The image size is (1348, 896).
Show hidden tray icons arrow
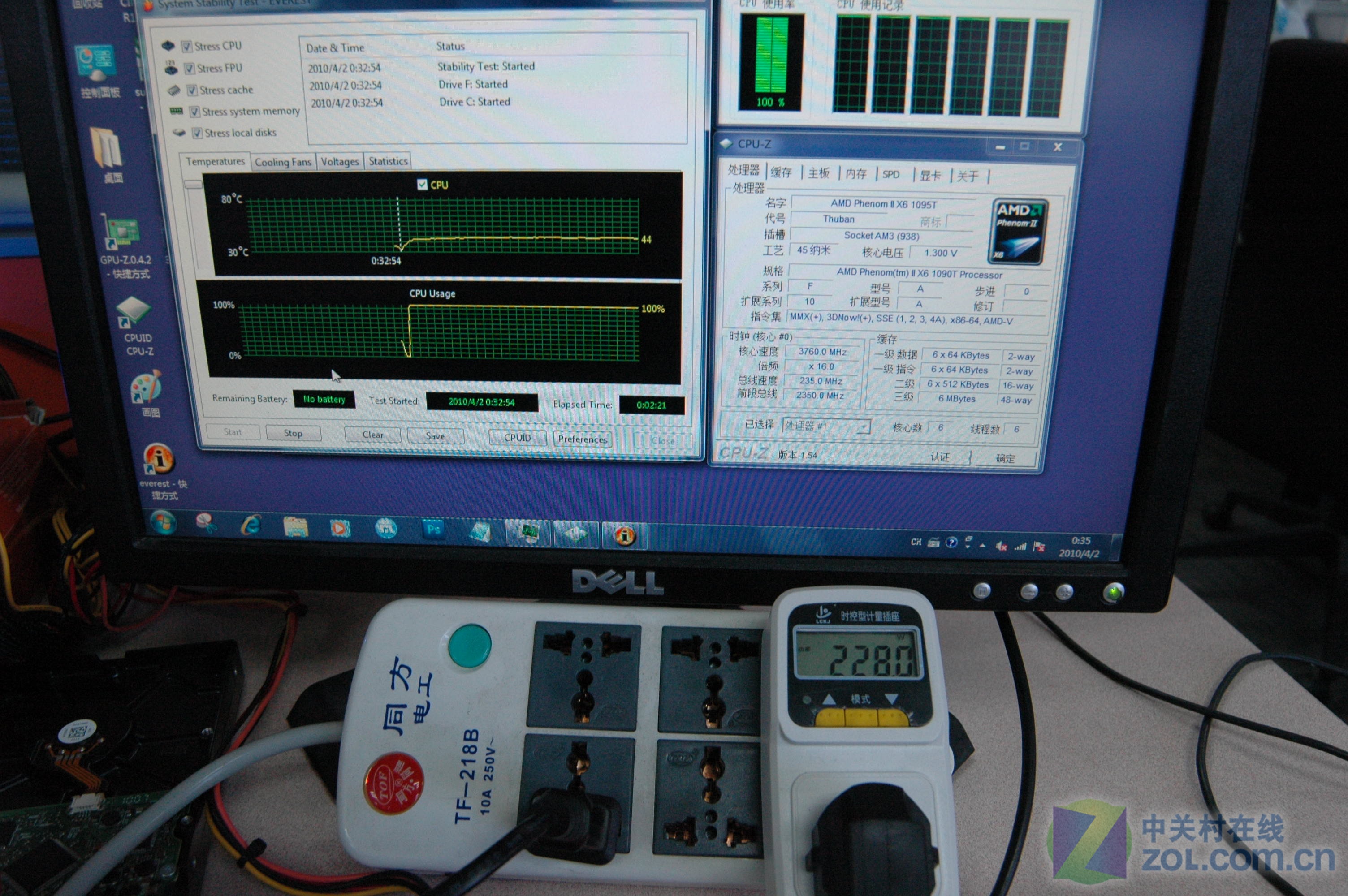[x=982, y=546]
